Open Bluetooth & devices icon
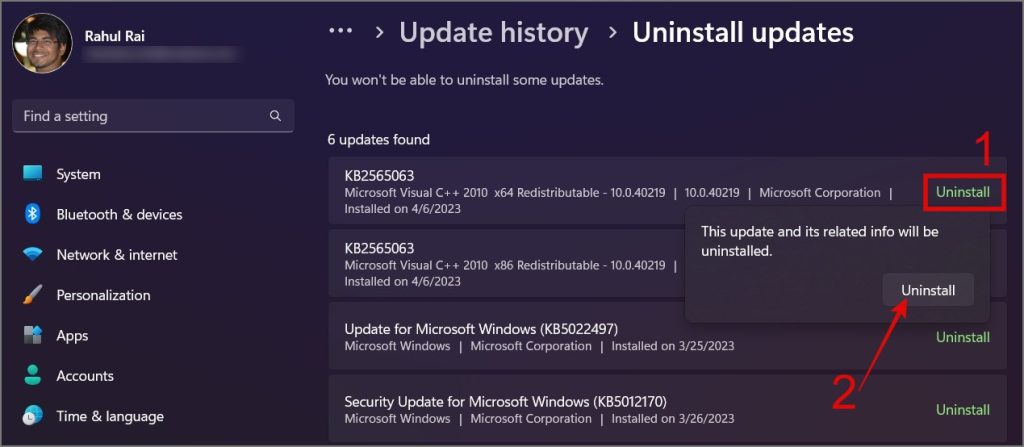The height and width of the screenshot is (447, 1024). [33, 214]
